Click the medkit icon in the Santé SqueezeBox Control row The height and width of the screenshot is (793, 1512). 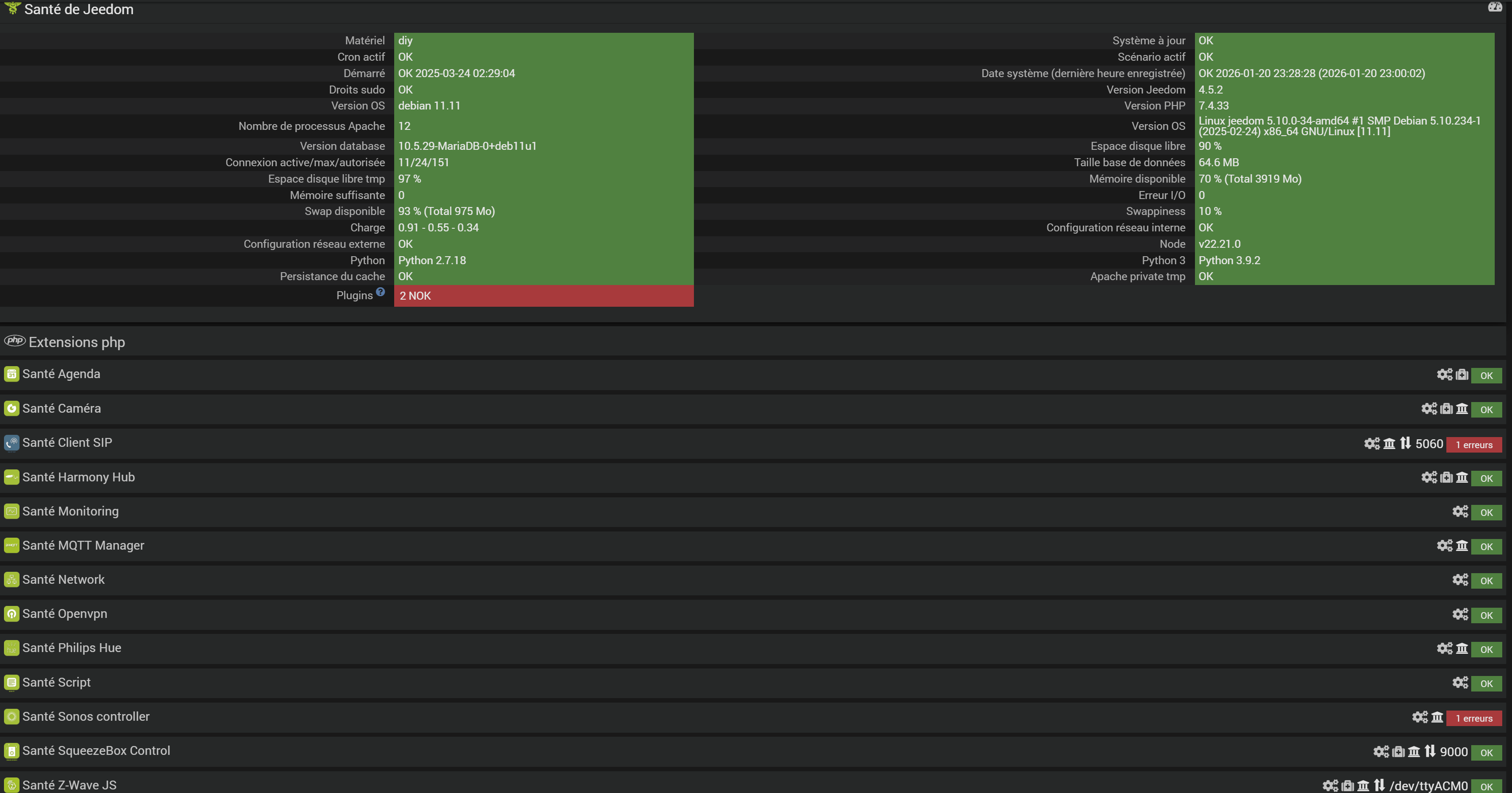click(1398, 752)
